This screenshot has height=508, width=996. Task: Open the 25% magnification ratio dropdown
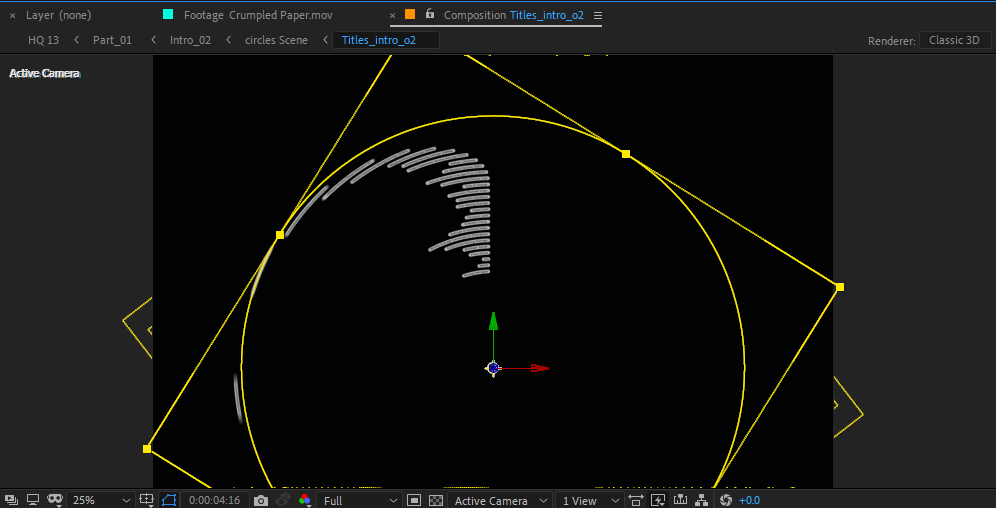100,500
